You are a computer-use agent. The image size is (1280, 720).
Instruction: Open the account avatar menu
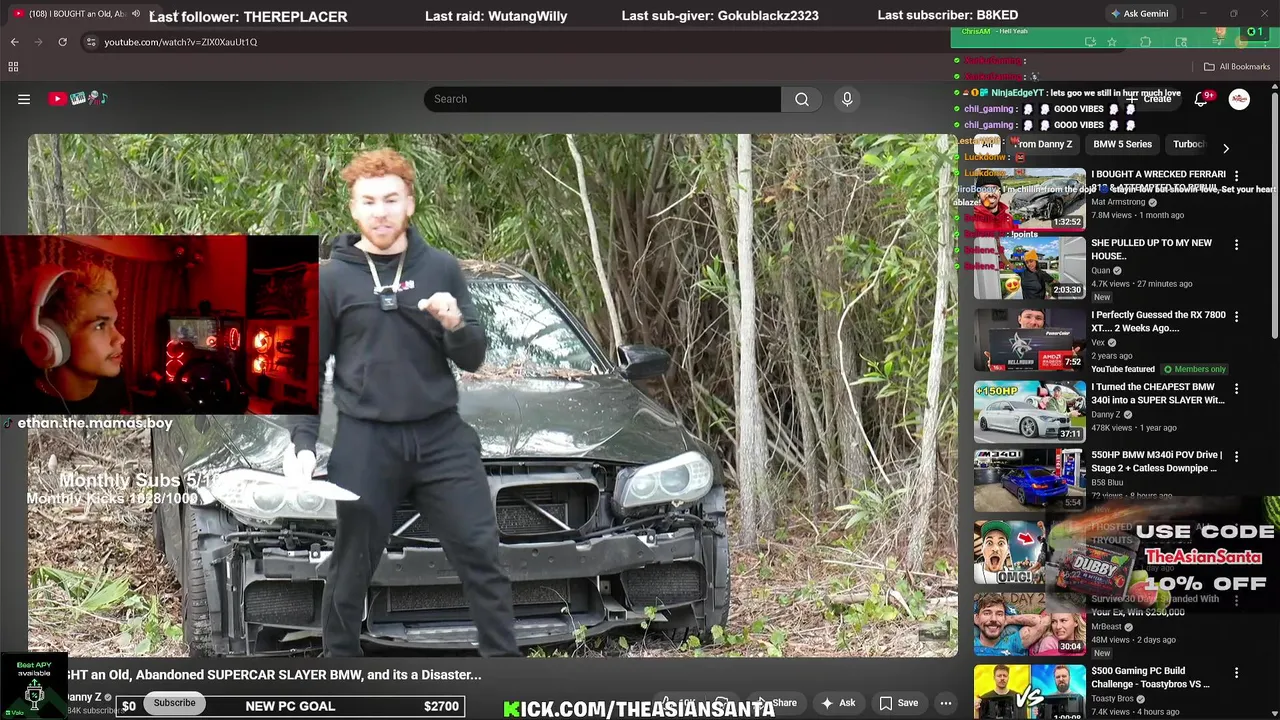point(1239,99)
